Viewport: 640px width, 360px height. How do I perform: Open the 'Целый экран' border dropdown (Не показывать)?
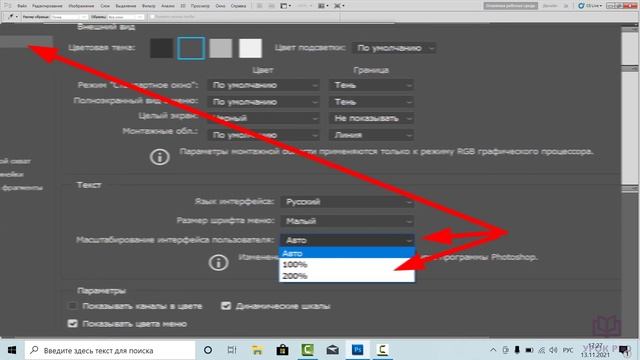click(x=371, y=118)
